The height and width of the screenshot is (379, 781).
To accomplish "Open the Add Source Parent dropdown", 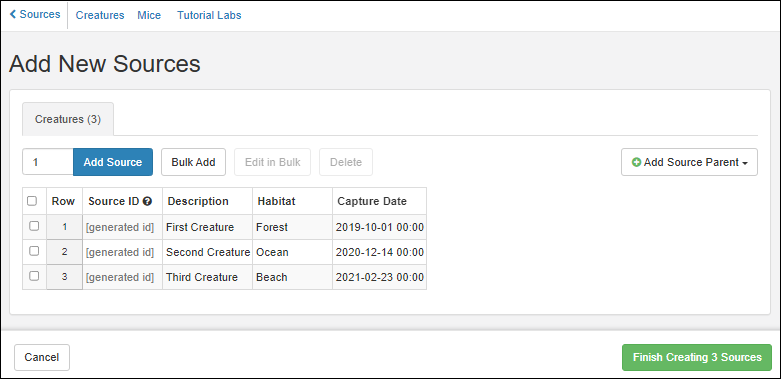I will 689,162.
